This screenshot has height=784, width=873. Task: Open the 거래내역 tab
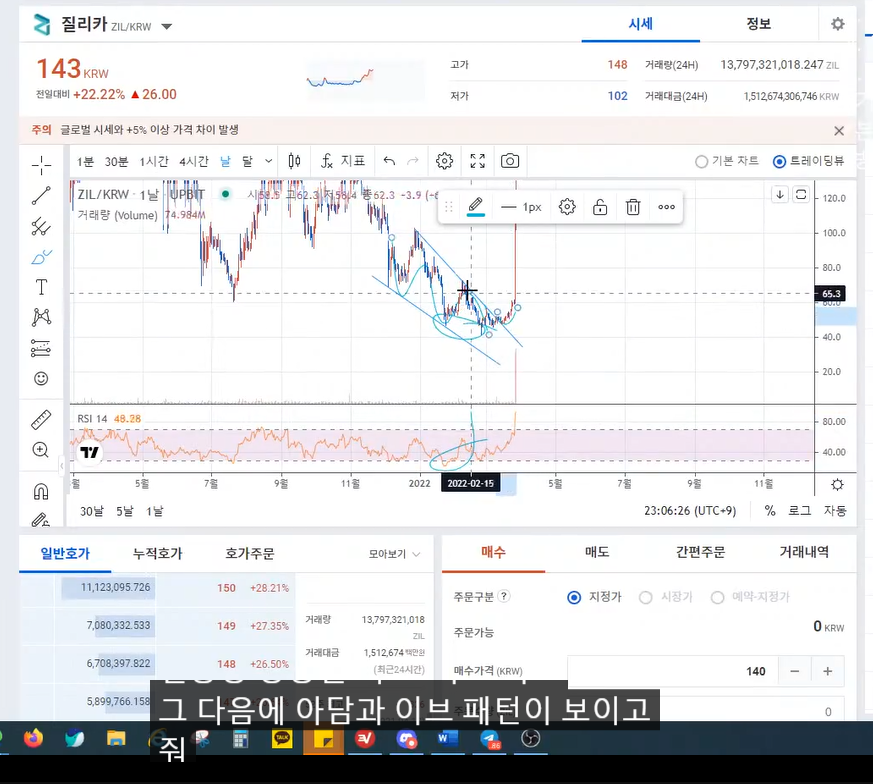[804, 552]
